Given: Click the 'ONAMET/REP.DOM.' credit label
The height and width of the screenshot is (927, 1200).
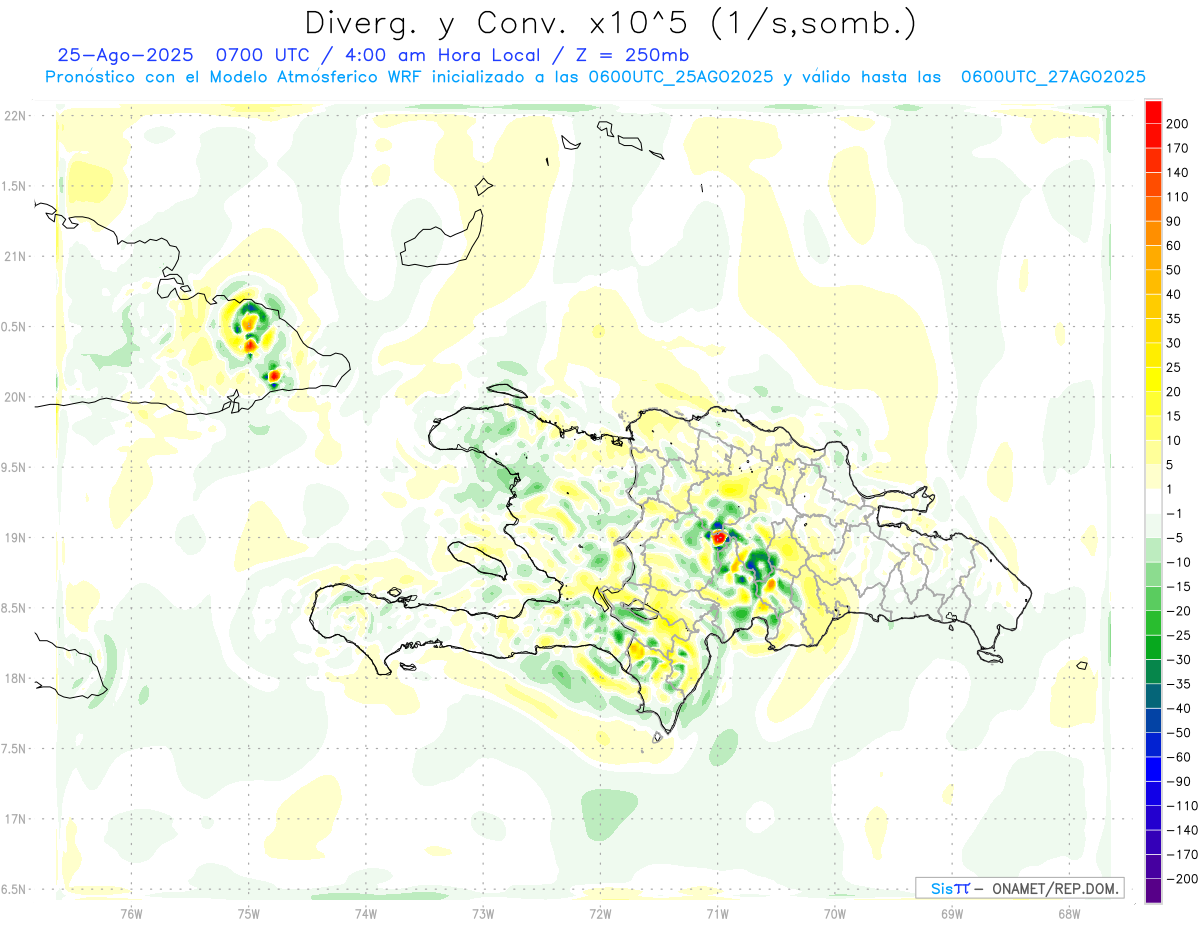Looking at the screenshot, I should pos(1057,888).
